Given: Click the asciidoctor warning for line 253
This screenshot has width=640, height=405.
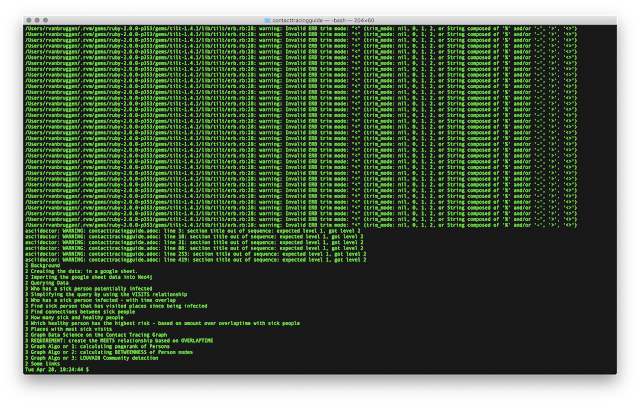Looking at the screenshot, I should (x=196, y=254).
